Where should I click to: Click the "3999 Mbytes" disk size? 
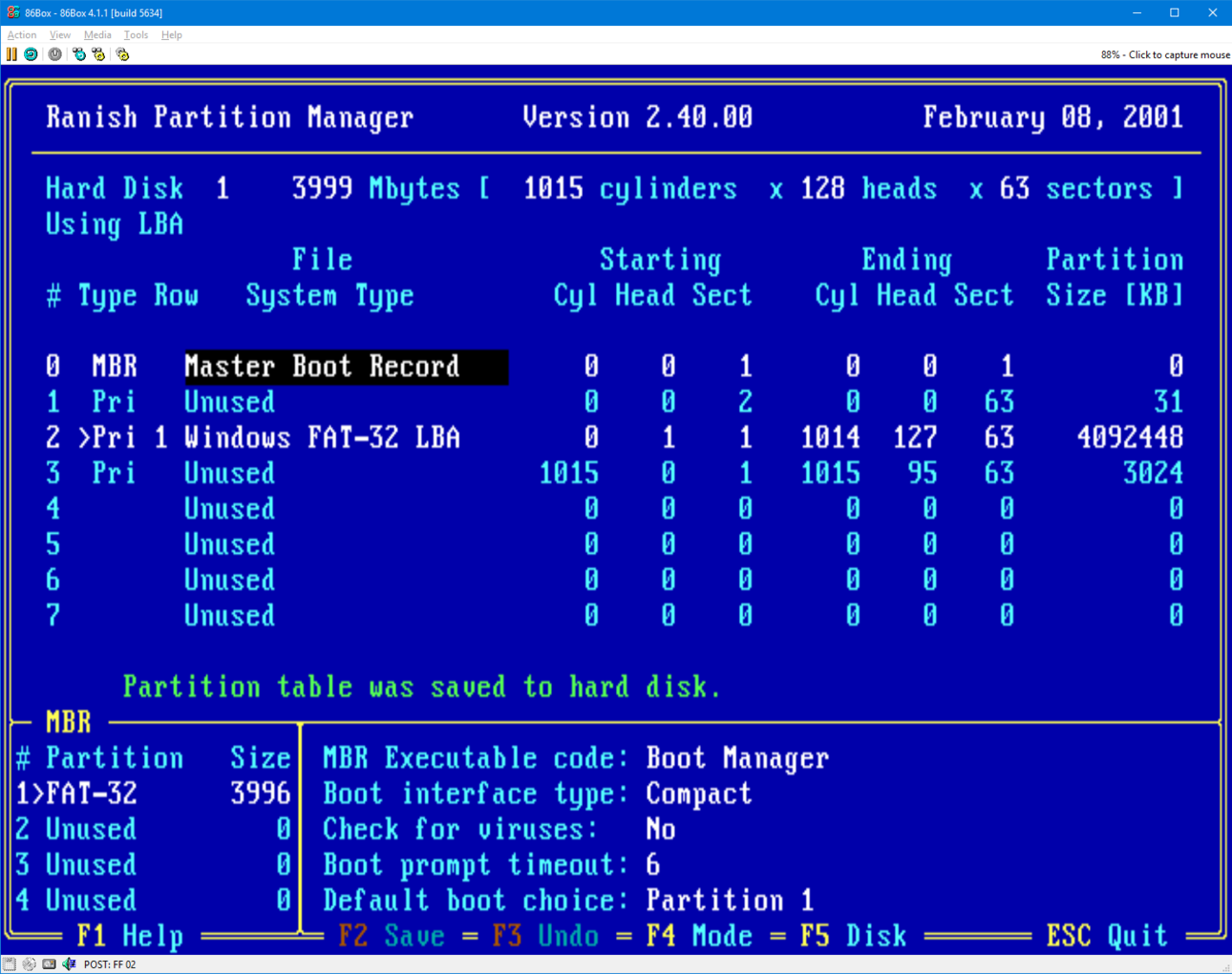pos(376,189)
